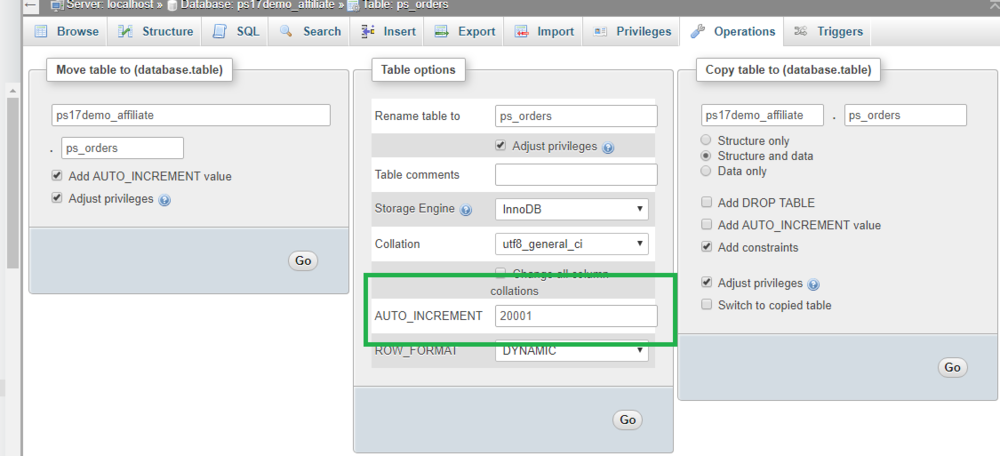
Task: Click the back arrow in the breadcrumb bar
Action: 30,4
